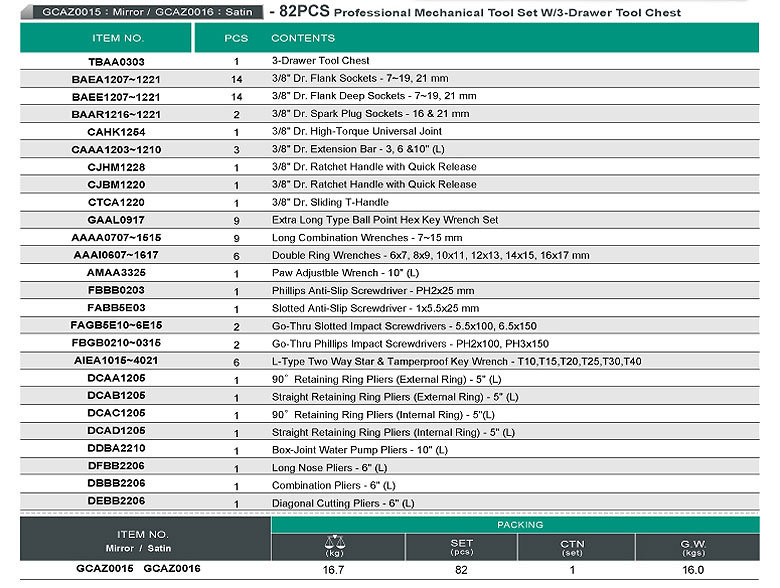This screenshot has width=780, height=588.
Task: Select item number BAAR1216~1221
Action: tap(116, 114)
